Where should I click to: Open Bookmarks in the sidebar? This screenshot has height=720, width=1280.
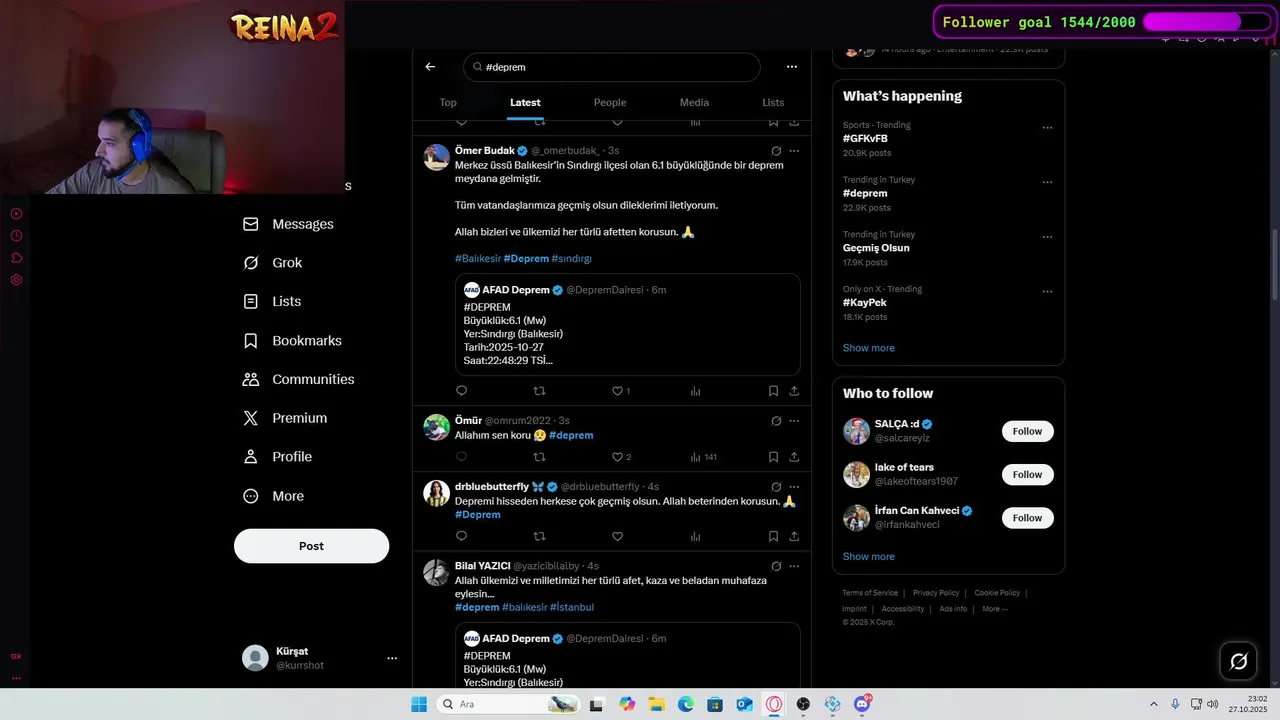click(292, 341)
